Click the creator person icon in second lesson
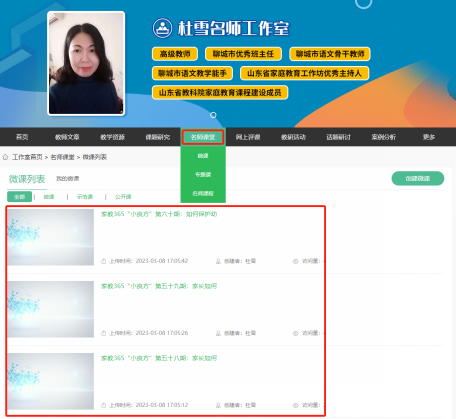456x419 pixels. (218, 333)
